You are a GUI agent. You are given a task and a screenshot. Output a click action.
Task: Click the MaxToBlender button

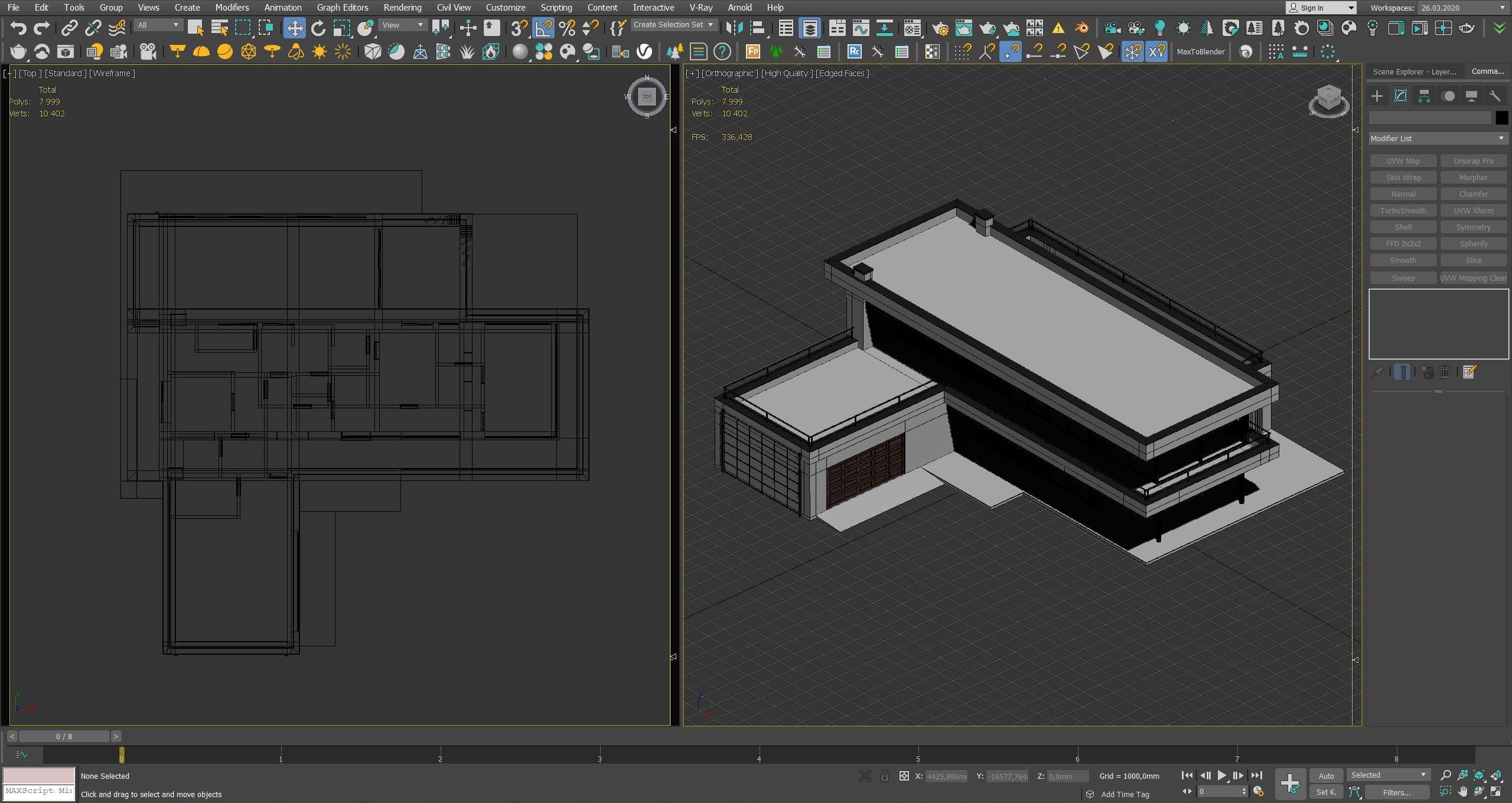1201,51
